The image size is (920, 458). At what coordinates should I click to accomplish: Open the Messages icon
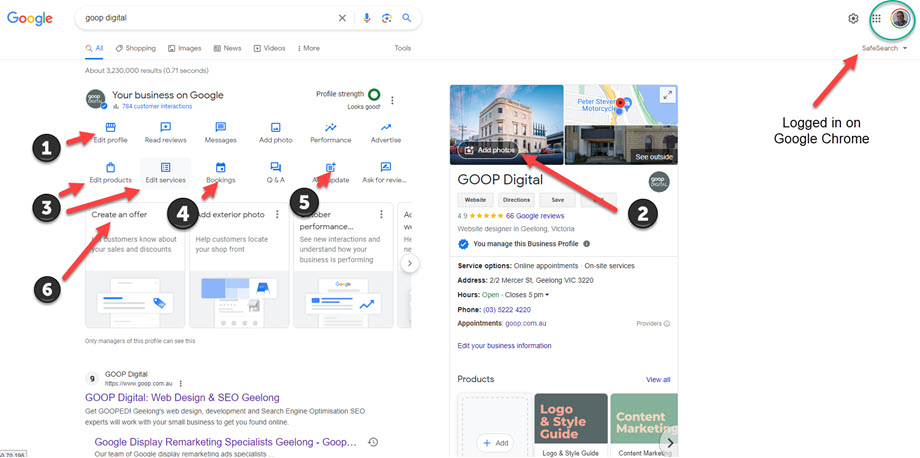pyautogui.click(x=220, y=128)
